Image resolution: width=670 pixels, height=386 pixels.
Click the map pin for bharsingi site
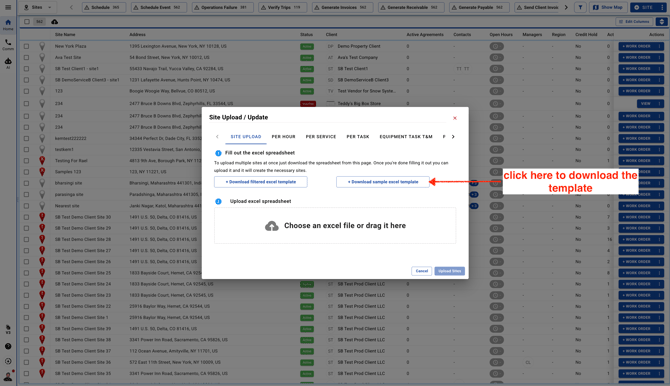point(42,183)
